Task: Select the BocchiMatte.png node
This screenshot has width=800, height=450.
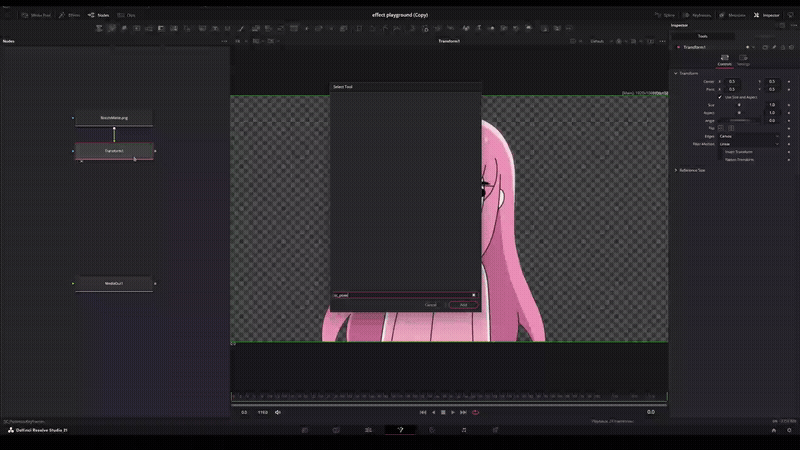Action: pos(114,118)
